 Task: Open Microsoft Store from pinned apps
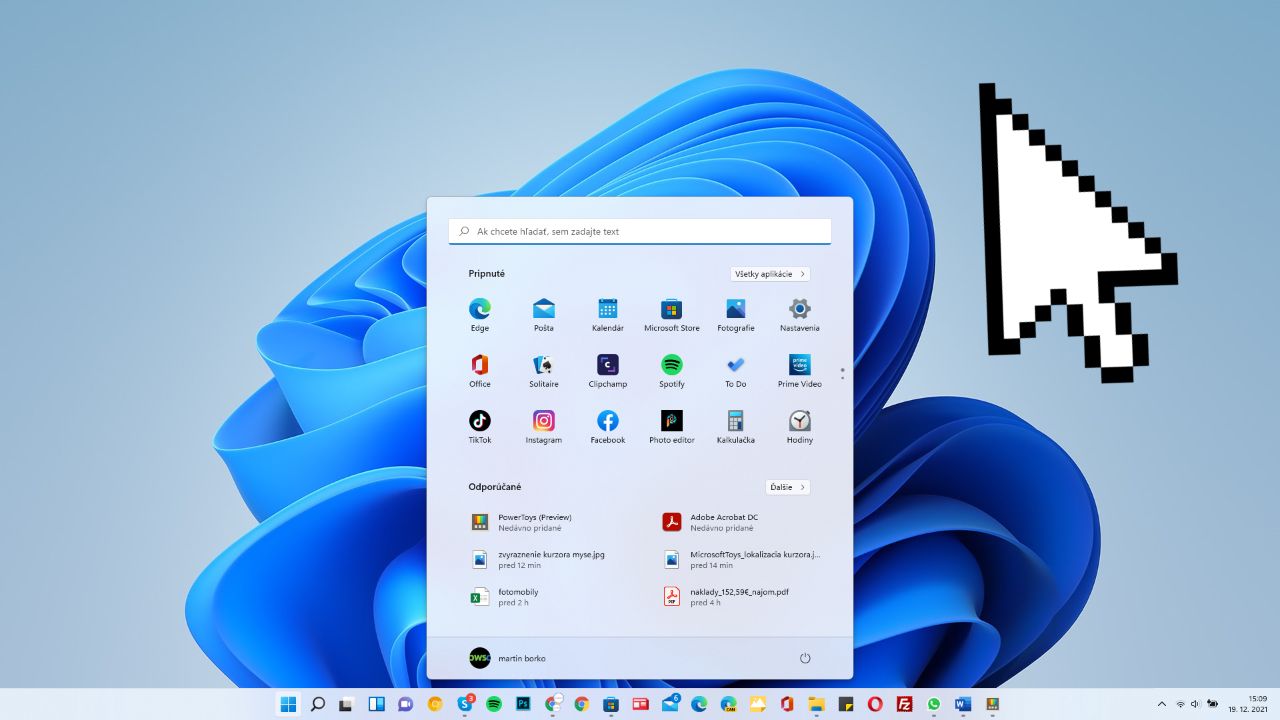(672, 314)
